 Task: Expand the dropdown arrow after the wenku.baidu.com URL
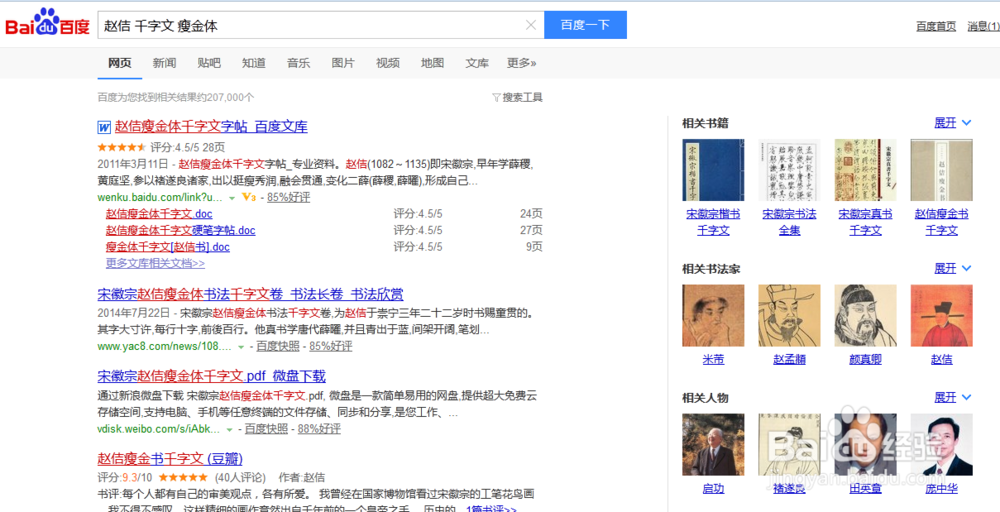[x=232, y=198]
